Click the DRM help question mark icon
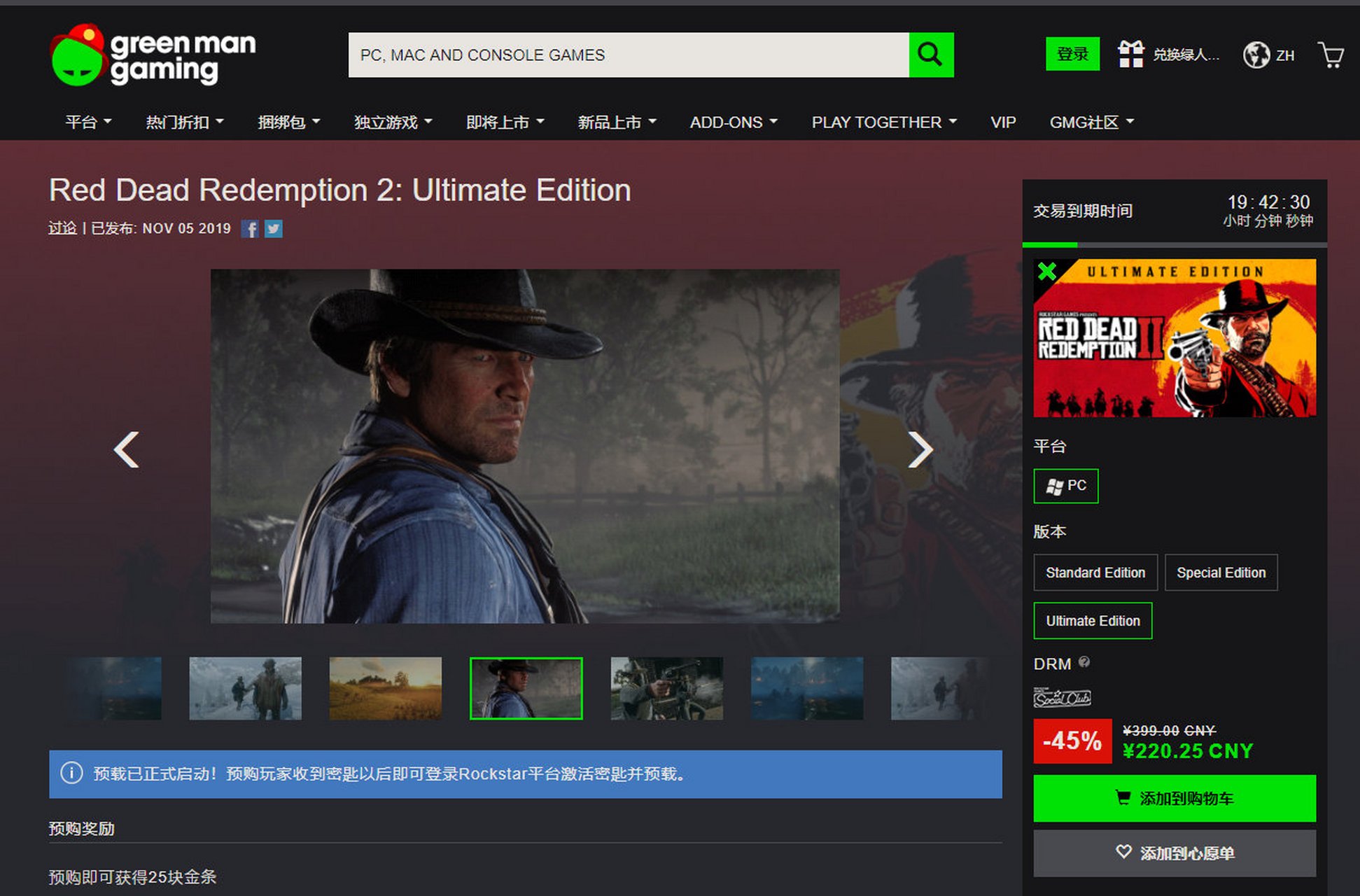The height and width of the screenshot is (896, 1360). 1084,661
